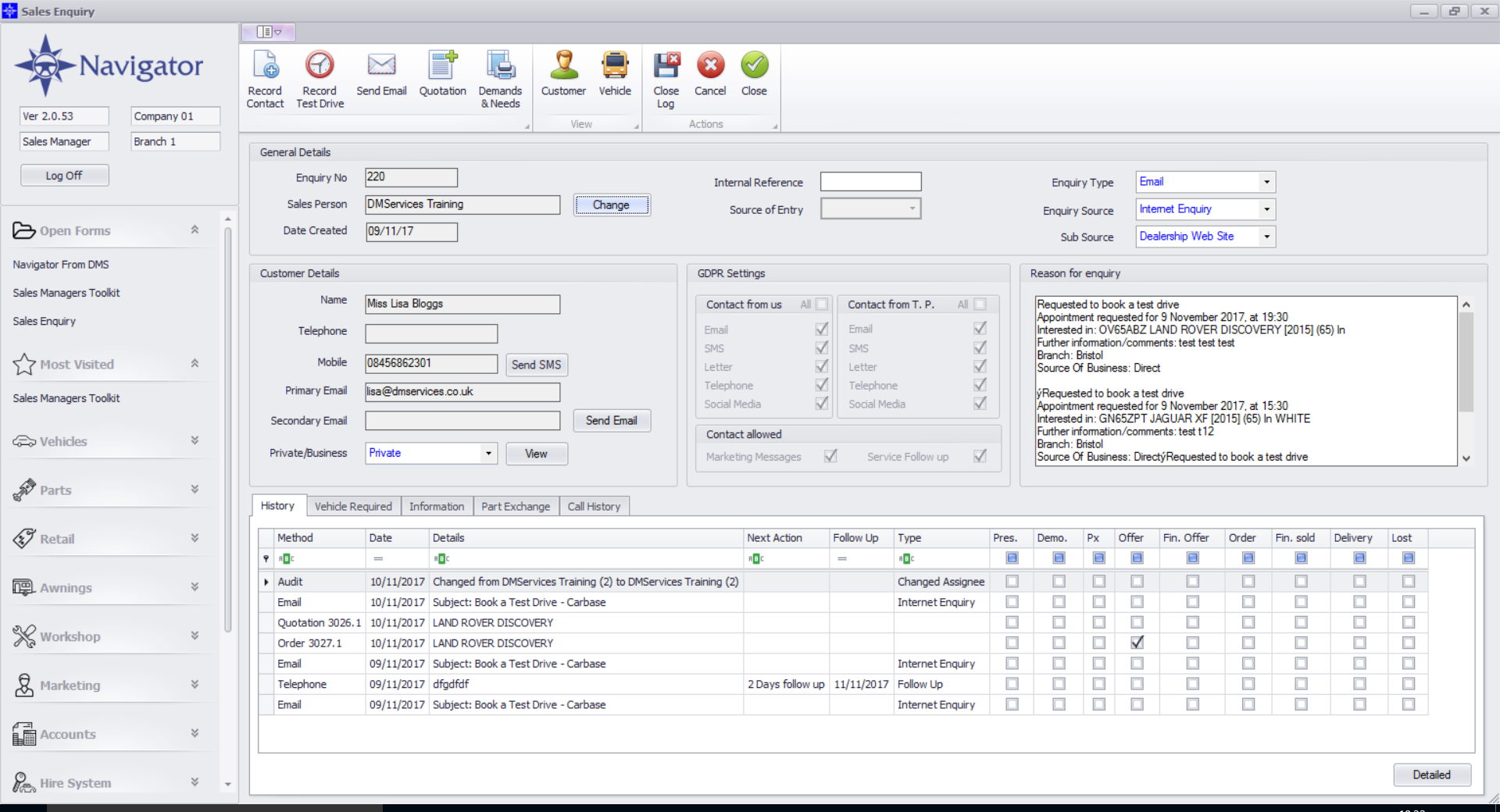Image resolution: width=1500 pixels, height=812 pixels.
Task: Click into the Internal Reference field
Action: tap(870, 182)
